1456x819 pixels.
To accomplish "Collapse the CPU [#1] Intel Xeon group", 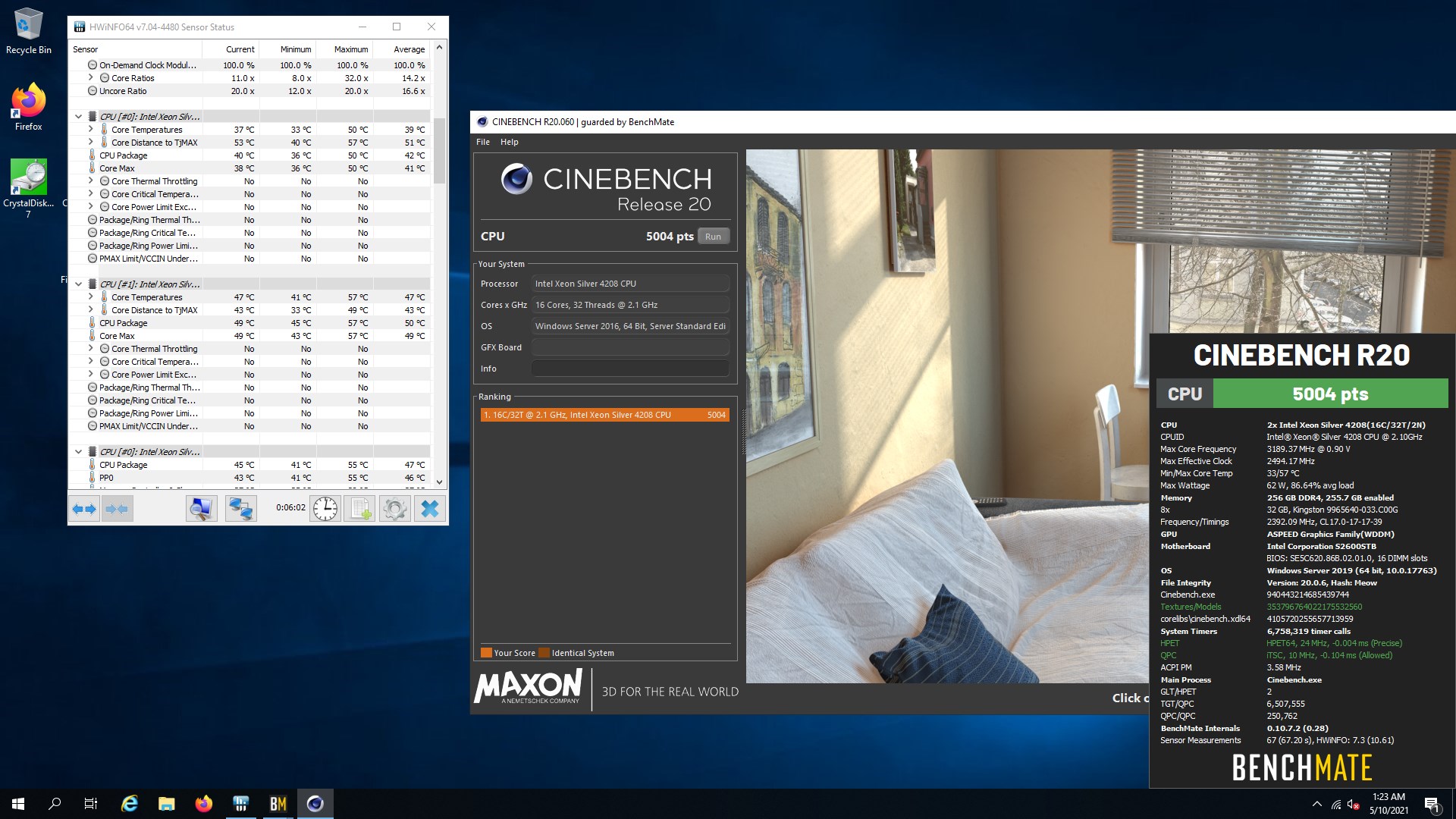I will click(78, 284).
